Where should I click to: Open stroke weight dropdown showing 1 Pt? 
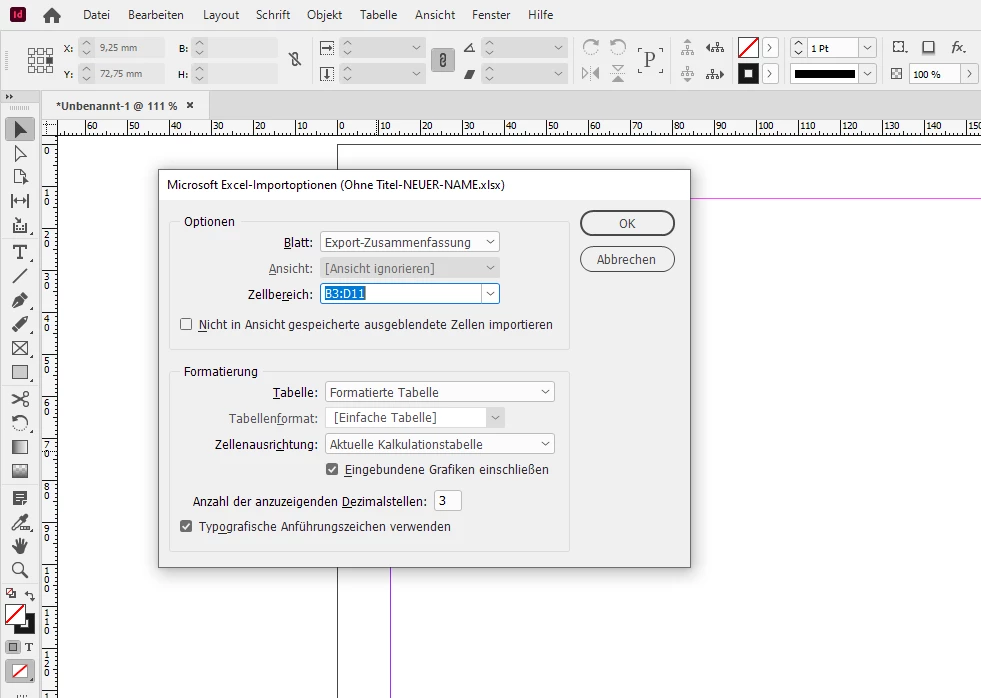pos(867,48)
